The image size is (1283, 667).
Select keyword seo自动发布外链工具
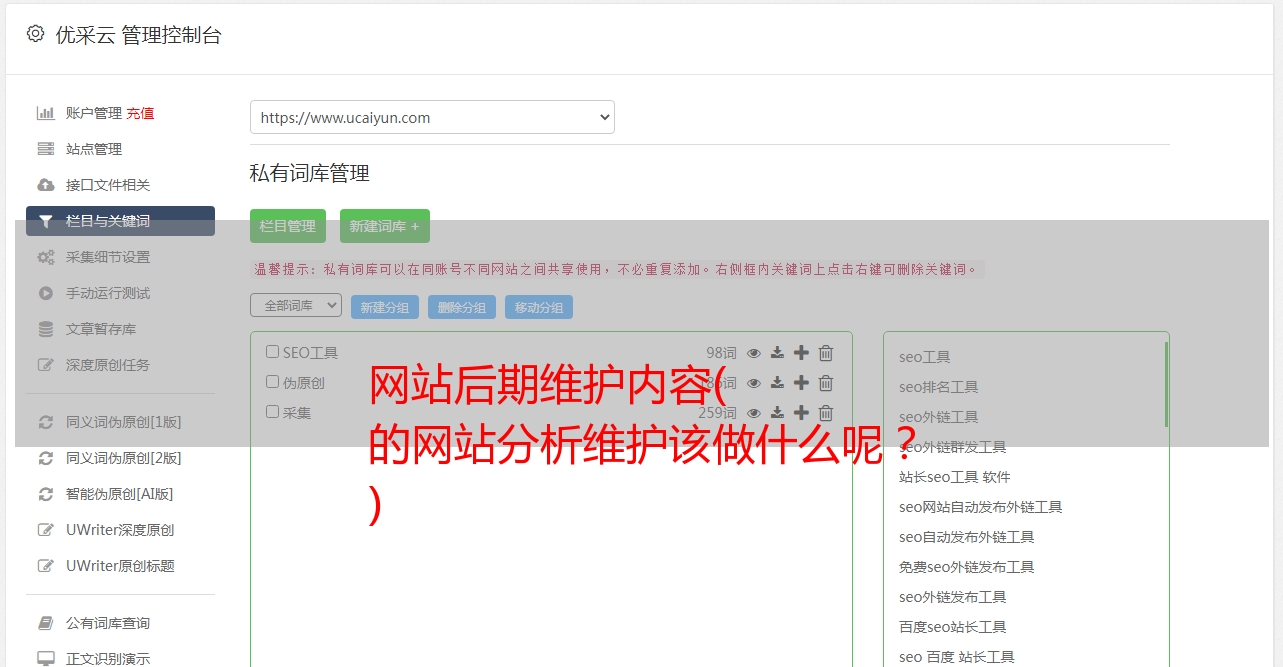(x=966, y=537)
